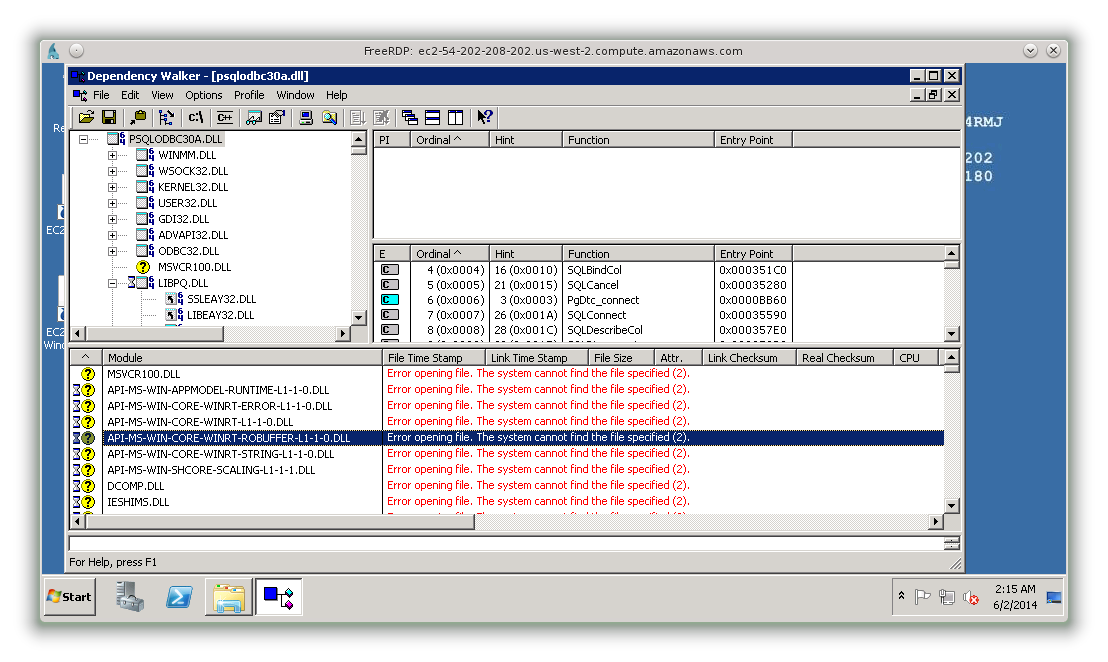This screenshot has height=662, width=1108.
Task: Click the Copy clipboard toolbar icon
Action: [138, 117]
